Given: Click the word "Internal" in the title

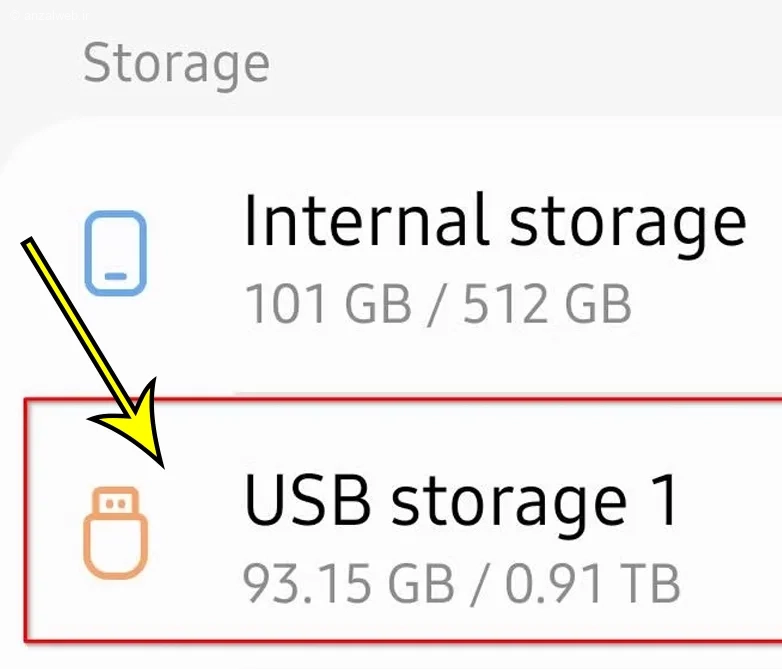Looking at the screenshot, I should tap(368, 220).
